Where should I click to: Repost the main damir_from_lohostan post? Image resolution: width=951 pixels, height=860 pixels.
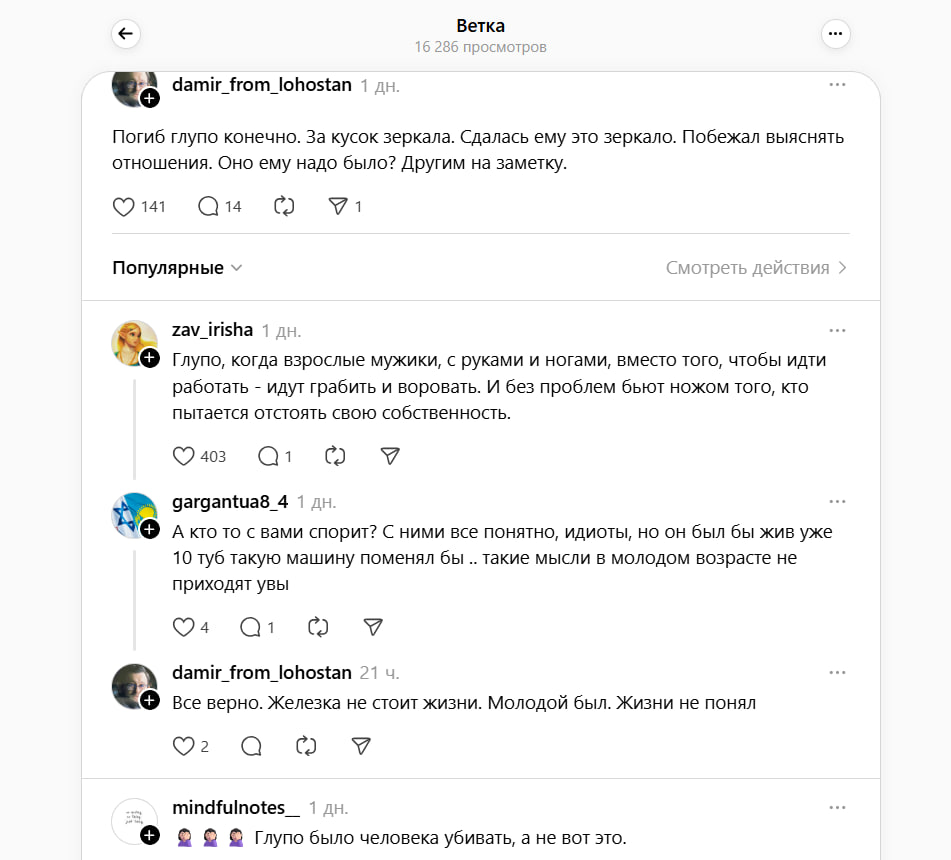pos(284,207)
